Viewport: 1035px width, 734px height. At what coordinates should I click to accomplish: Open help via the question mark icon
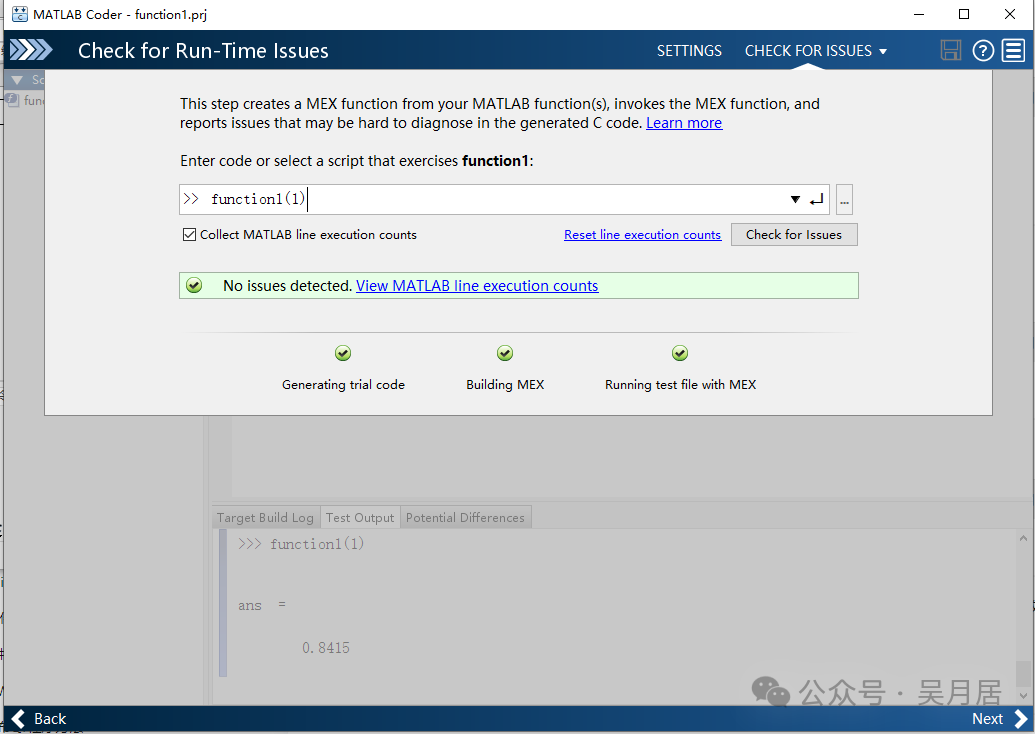(x=983, y=50)
